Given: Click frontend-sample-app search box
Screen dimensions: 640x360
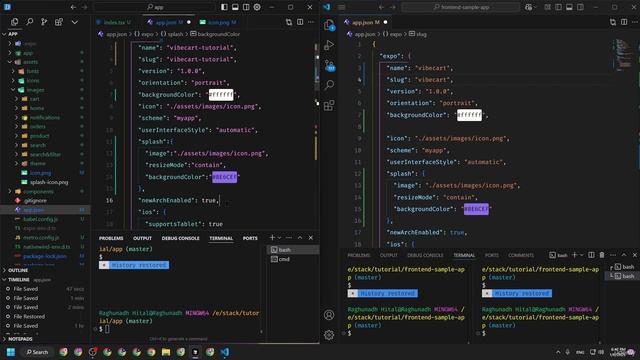Looking at the screenshot, I should [x=461, y=7].
